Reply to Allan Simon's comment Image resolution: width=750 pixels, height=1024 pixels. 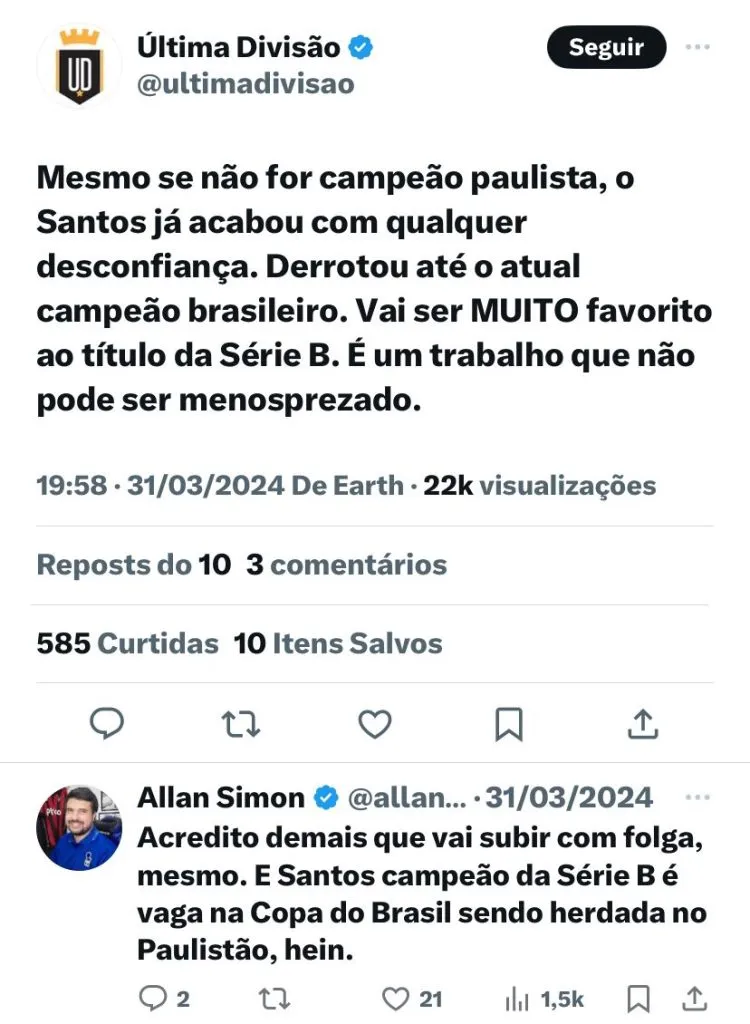154,998
